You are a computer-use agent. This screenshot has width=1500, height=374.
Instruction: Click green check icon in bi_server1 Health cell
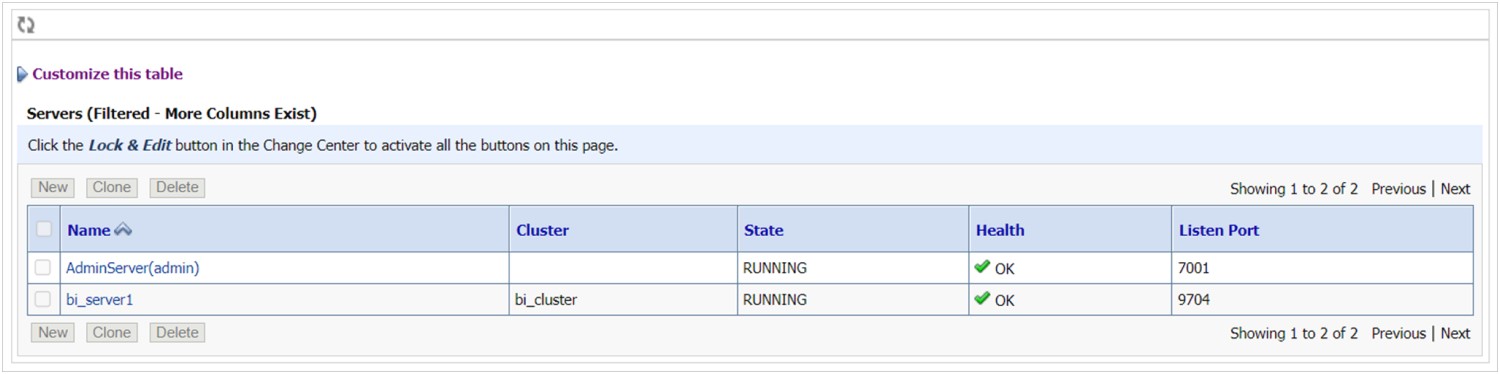(982, 298)
